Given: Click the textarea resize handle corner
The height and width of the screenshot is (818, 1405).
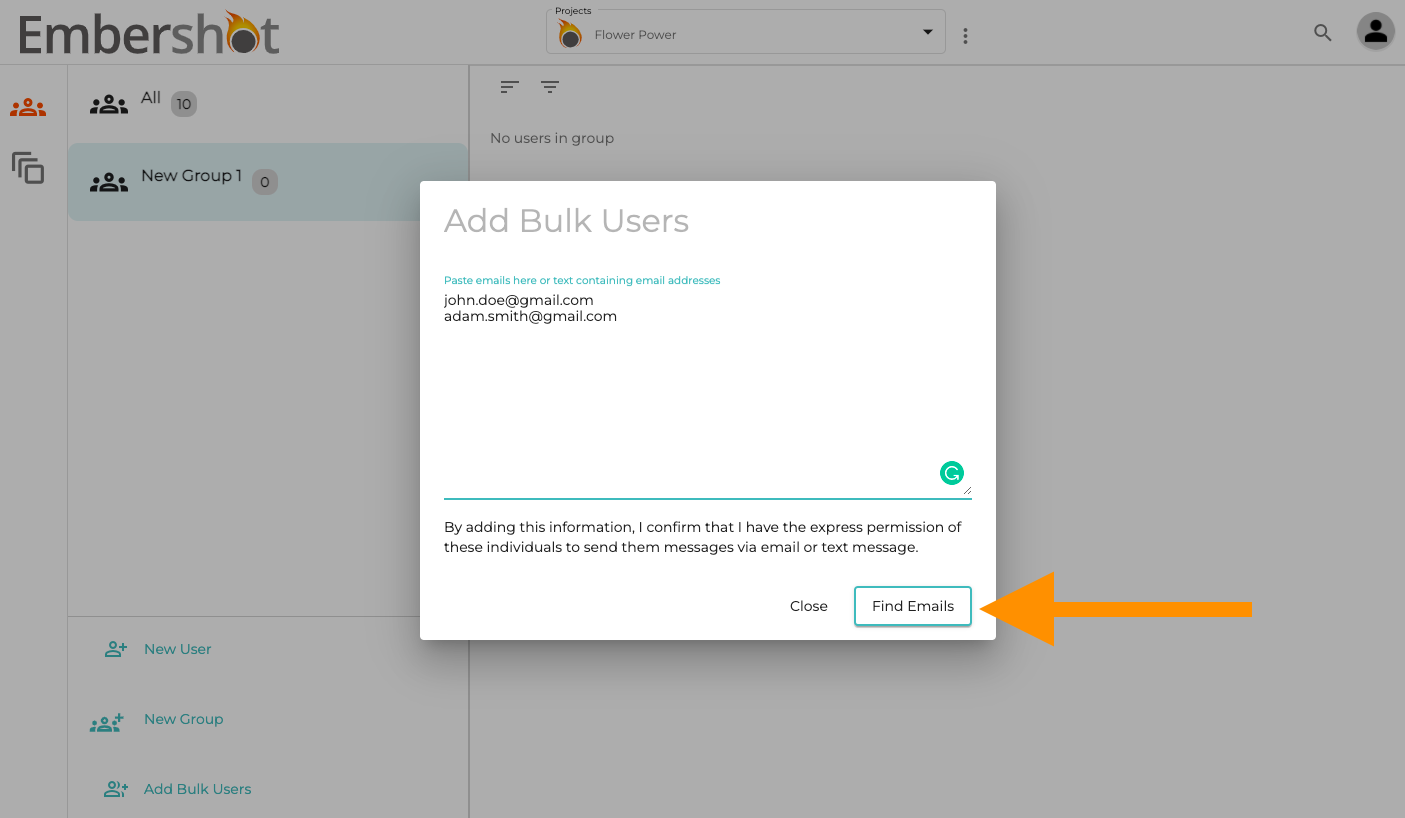Looking at the screenshot, I should (x=967, y=490).
